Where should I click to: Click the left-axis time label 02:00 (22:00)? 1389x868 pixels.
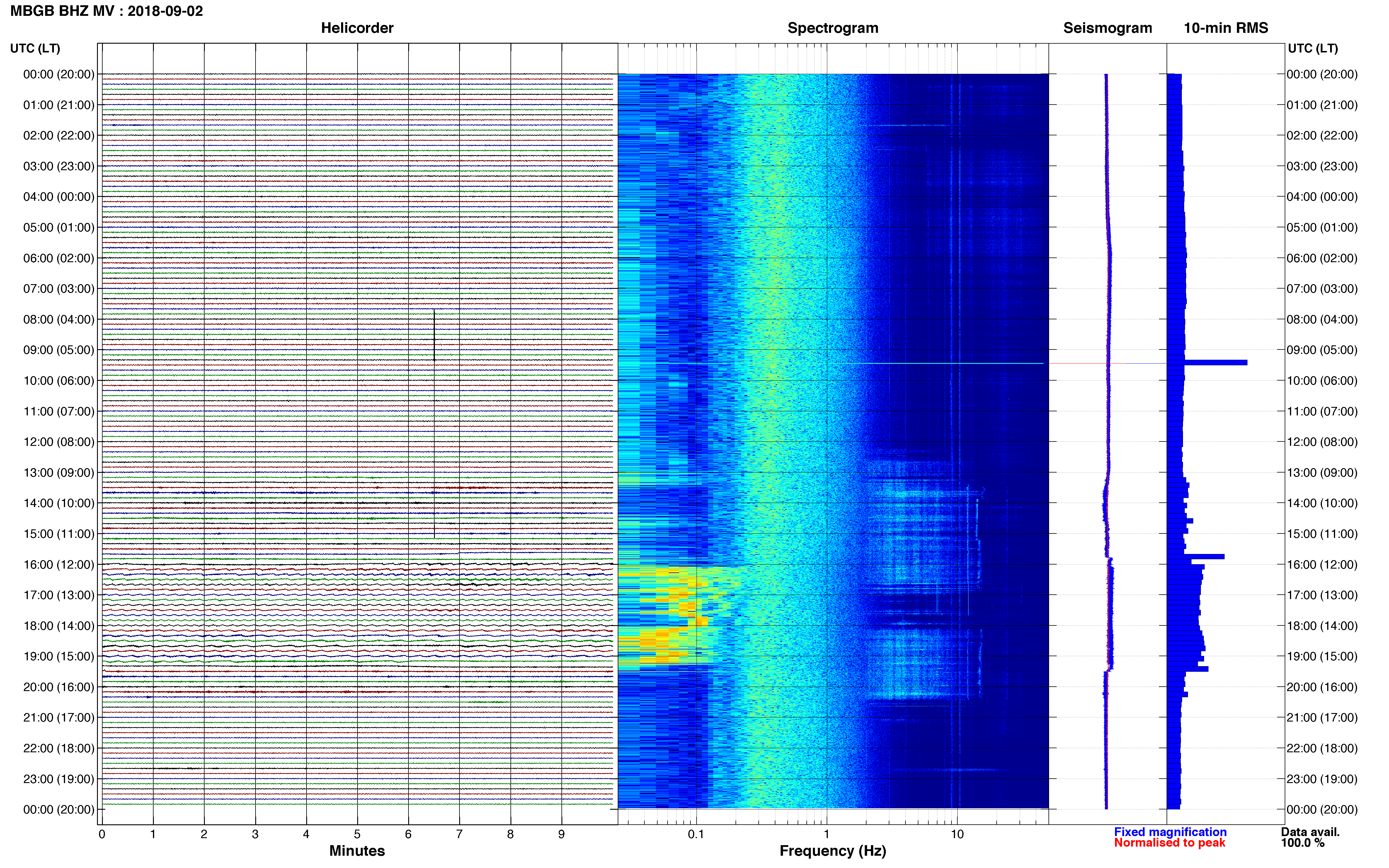(59, 135)
